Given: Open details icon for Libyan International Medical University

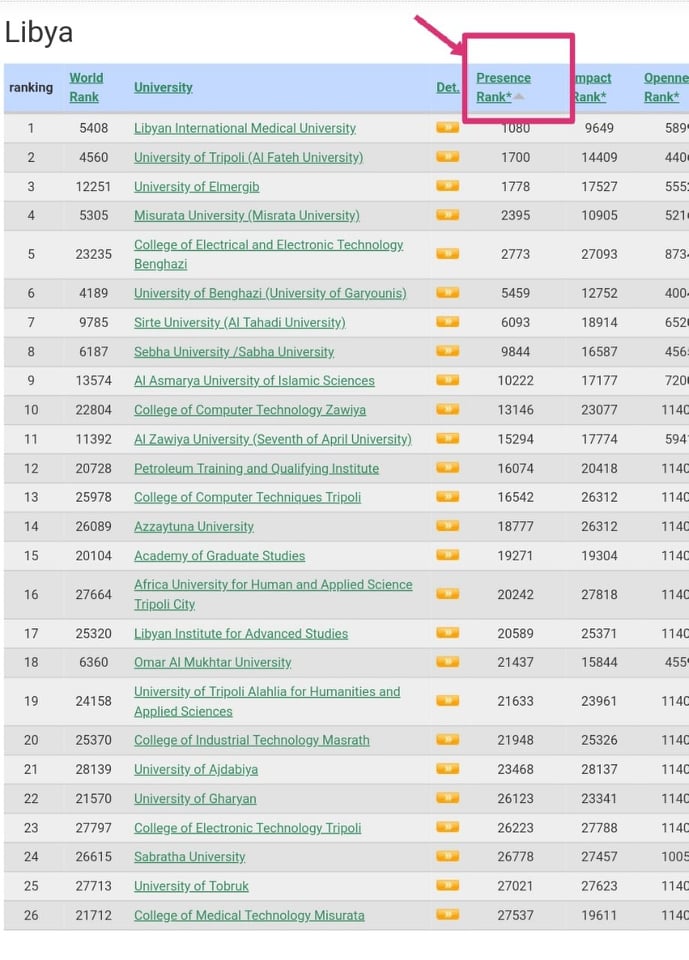Looking at the screenshot, I should pyautogui.click(x=448, y=127).
